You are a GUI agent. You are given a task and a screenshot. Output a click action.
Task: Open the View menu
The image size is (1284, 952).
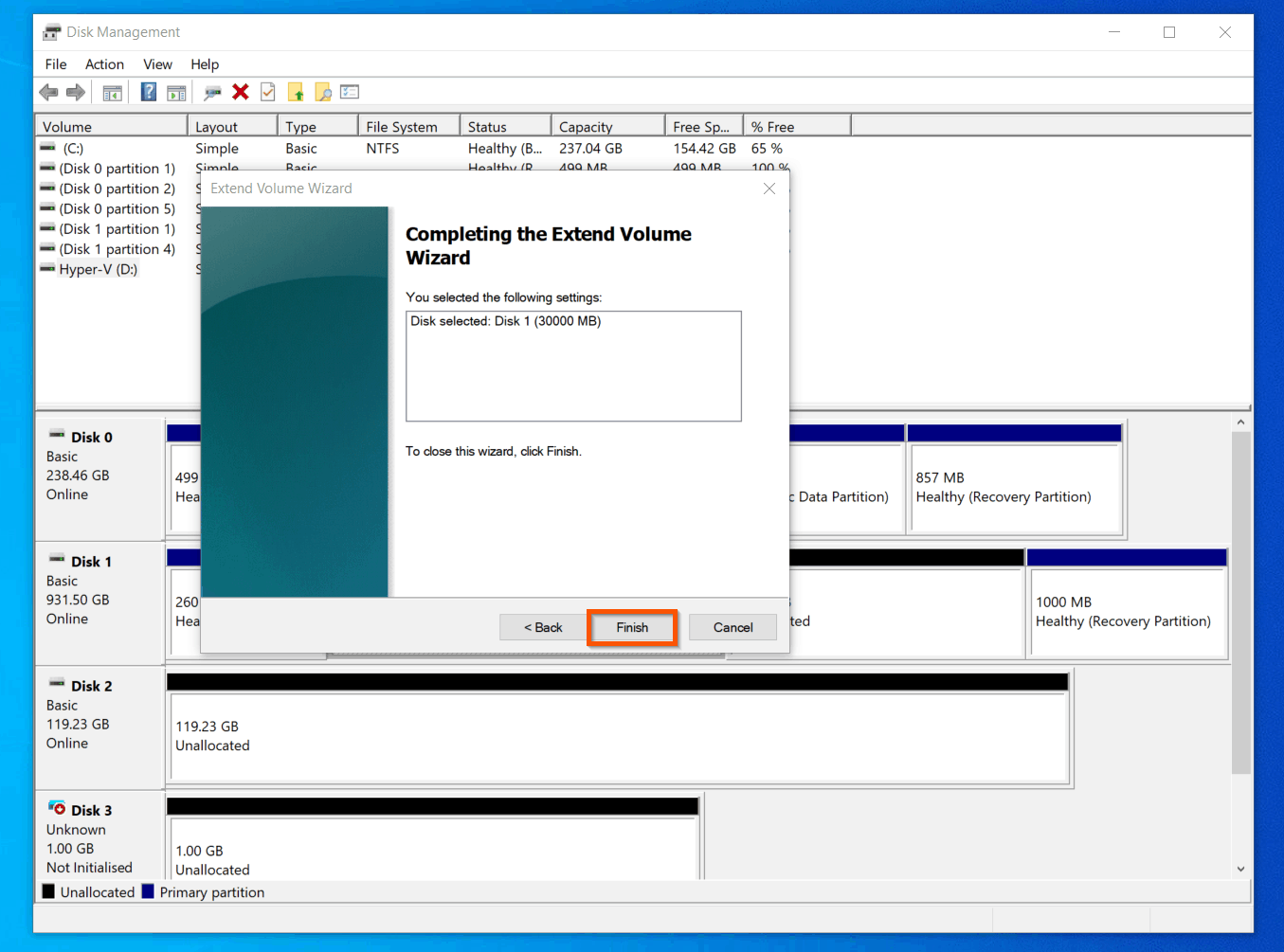tap(156, 63)
